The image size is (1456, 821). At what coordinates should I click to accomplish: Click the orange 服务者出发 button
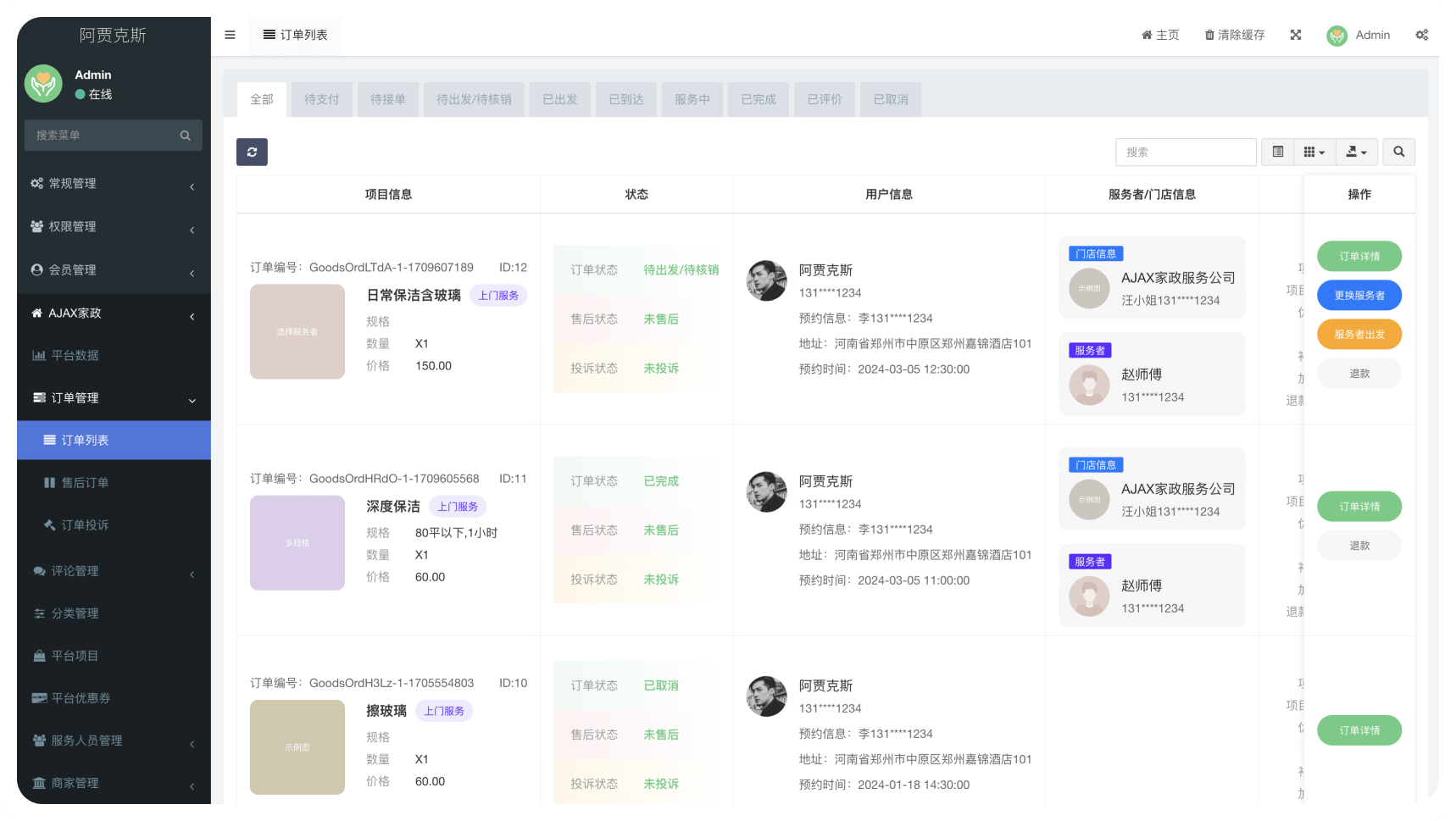1359,335
